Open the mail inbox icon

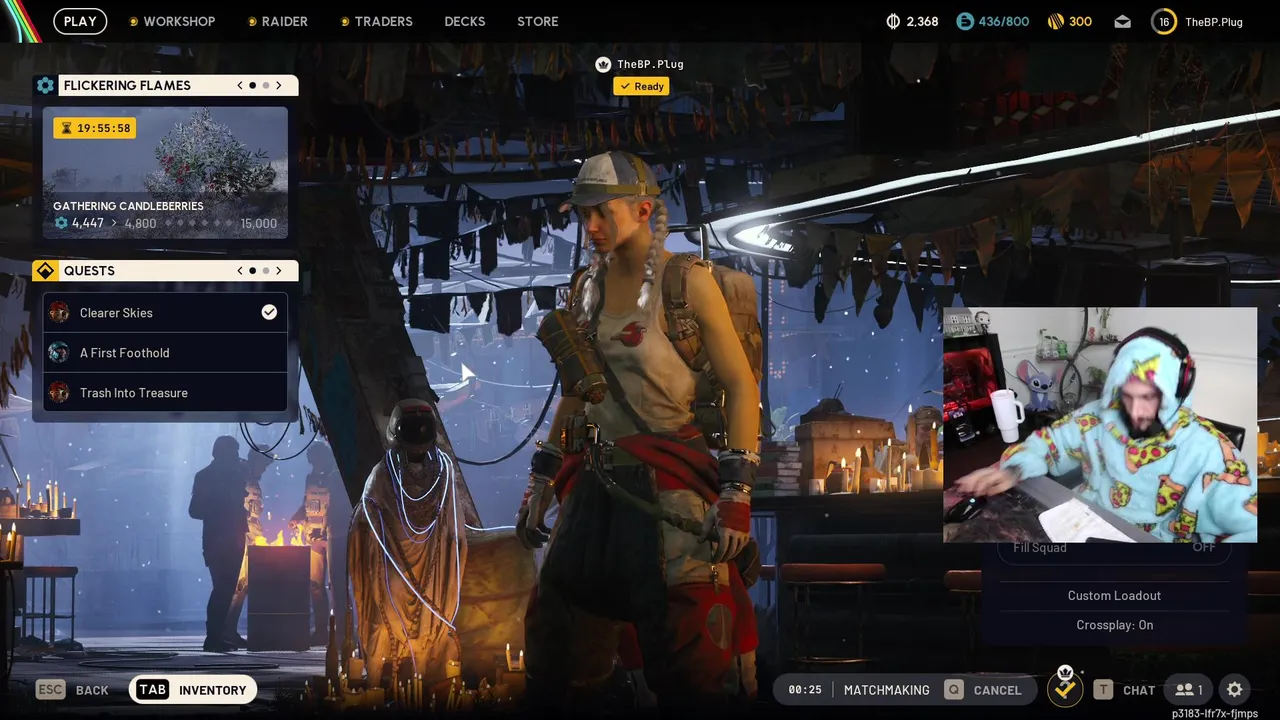[x=1122, y=22]
